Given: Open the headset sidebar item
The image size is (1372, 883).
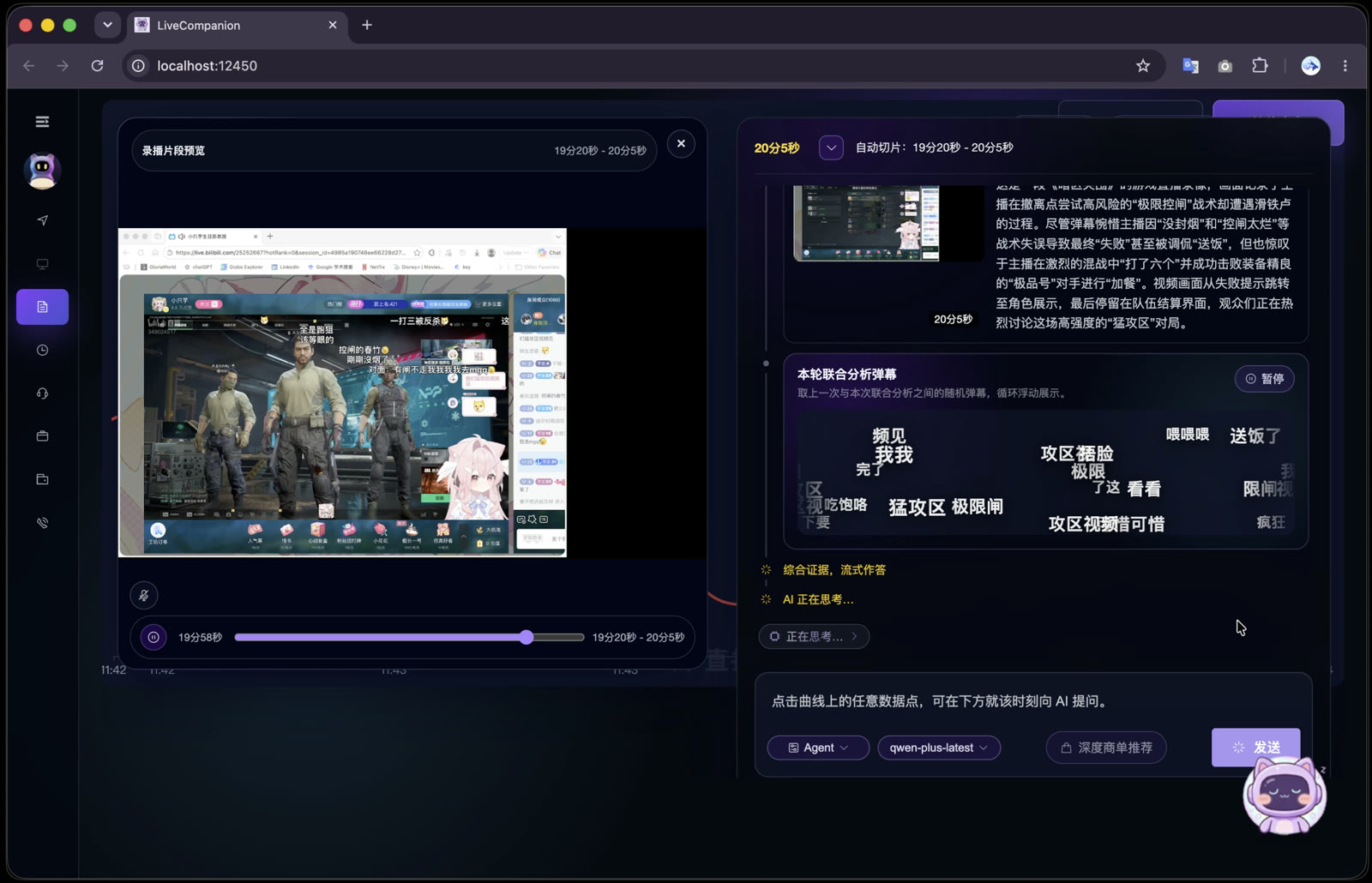Looking at the screenshot, I should [42, 393].
